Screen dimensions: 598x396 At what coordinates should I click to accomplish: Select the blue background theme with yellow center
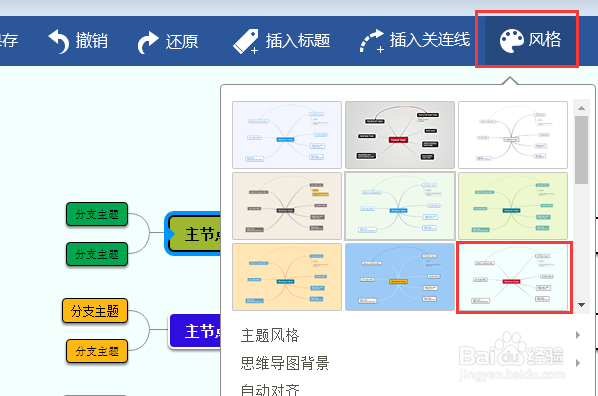(400, 277)
